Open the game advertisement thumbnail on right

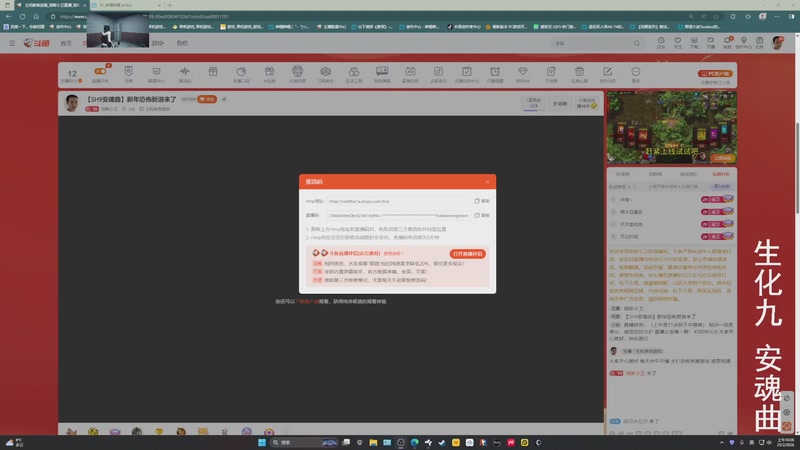click(x=671, y=128)
